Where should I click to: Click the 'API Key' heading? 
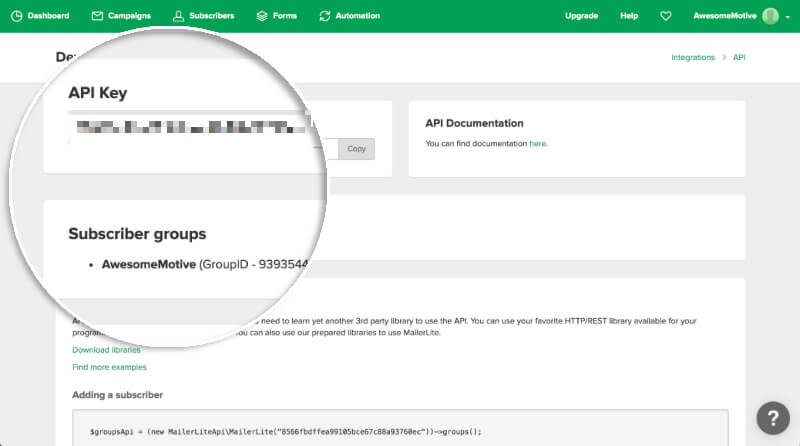click(x=97, y=93)
